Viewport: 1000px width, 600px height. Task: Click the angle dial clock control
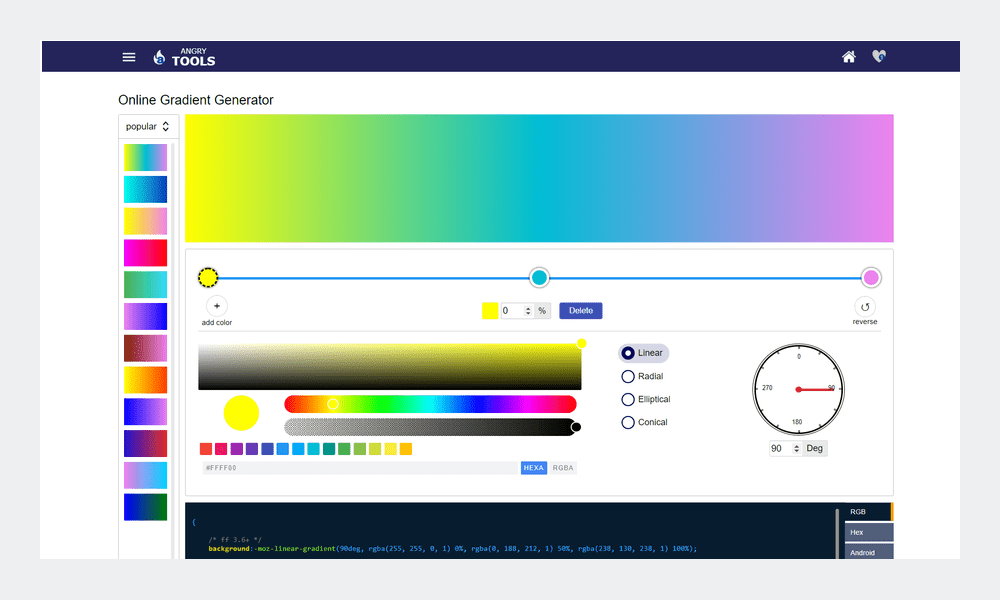tap(798, 390)
